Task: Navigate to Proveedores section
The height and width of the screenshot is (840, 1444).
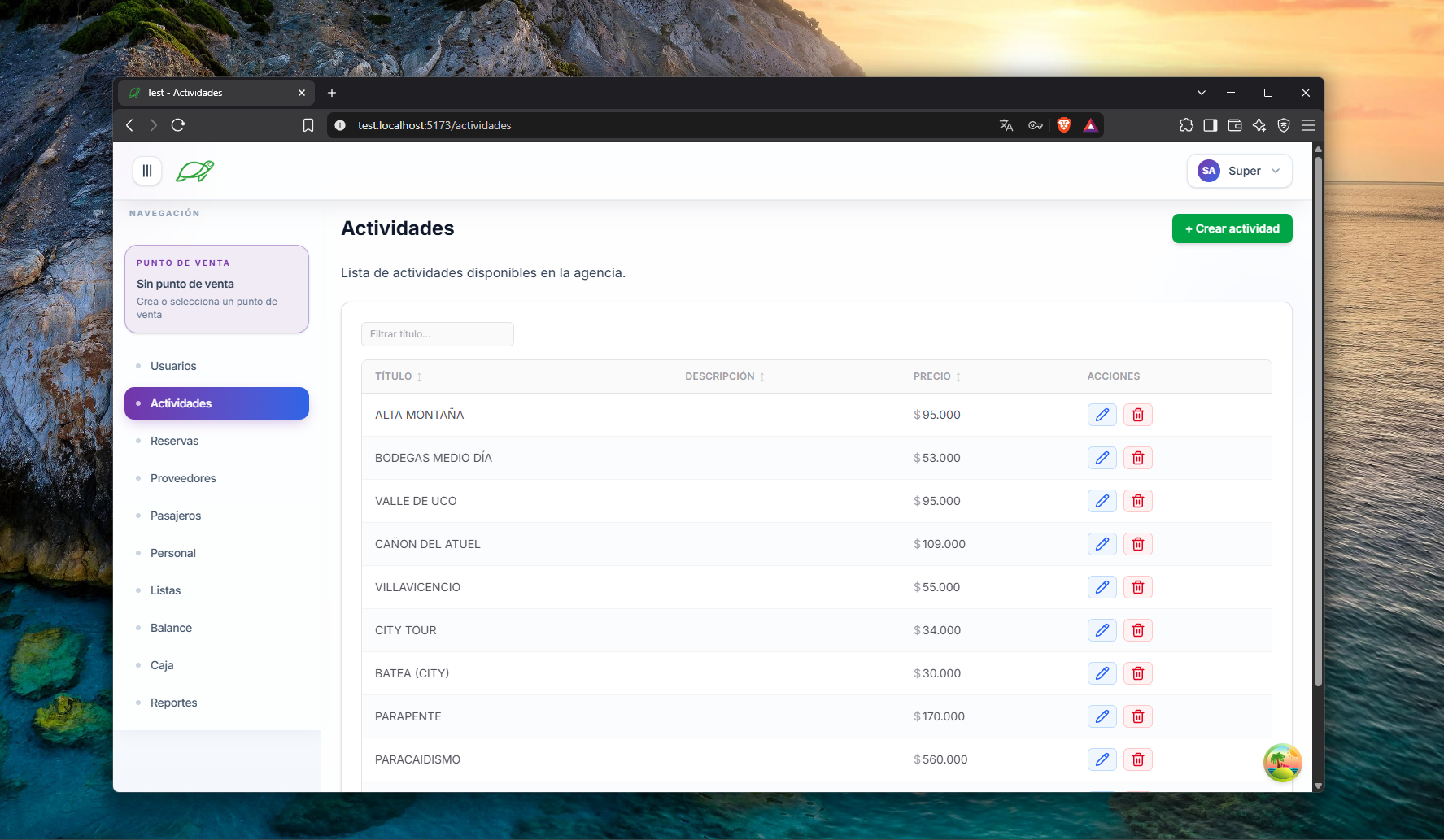Action: pyautogui.click(x=216, y=478)
